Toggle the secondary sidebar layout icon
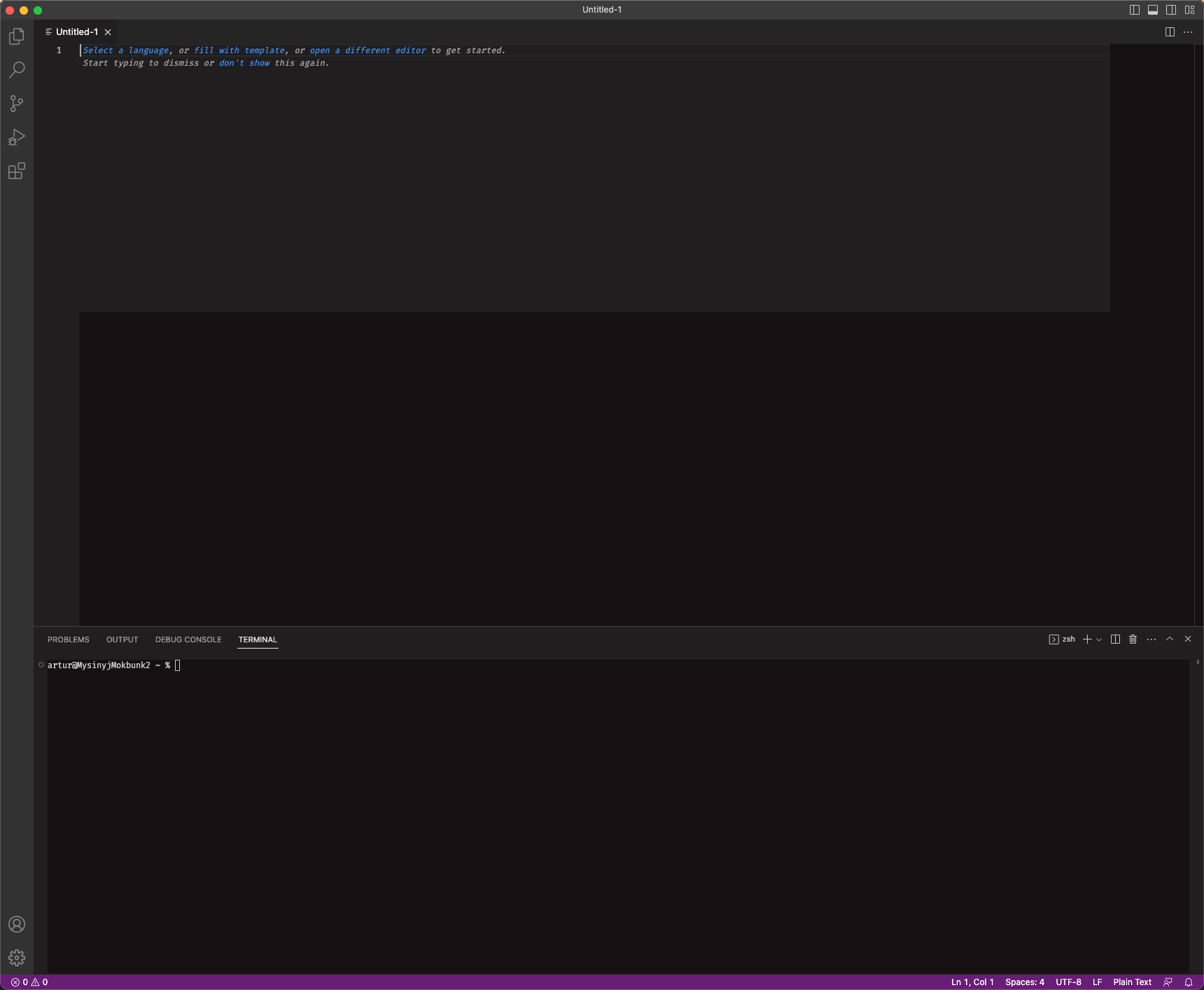 point(1170,9)
